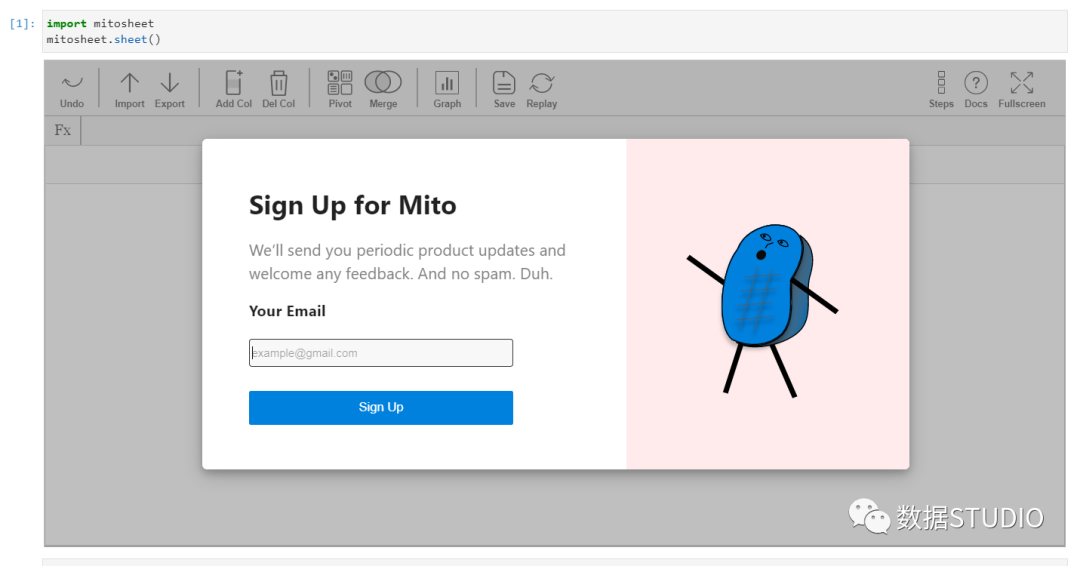
Task: Click the 'And no spam. Duh.' text
Action: click(x=486, y=274)
